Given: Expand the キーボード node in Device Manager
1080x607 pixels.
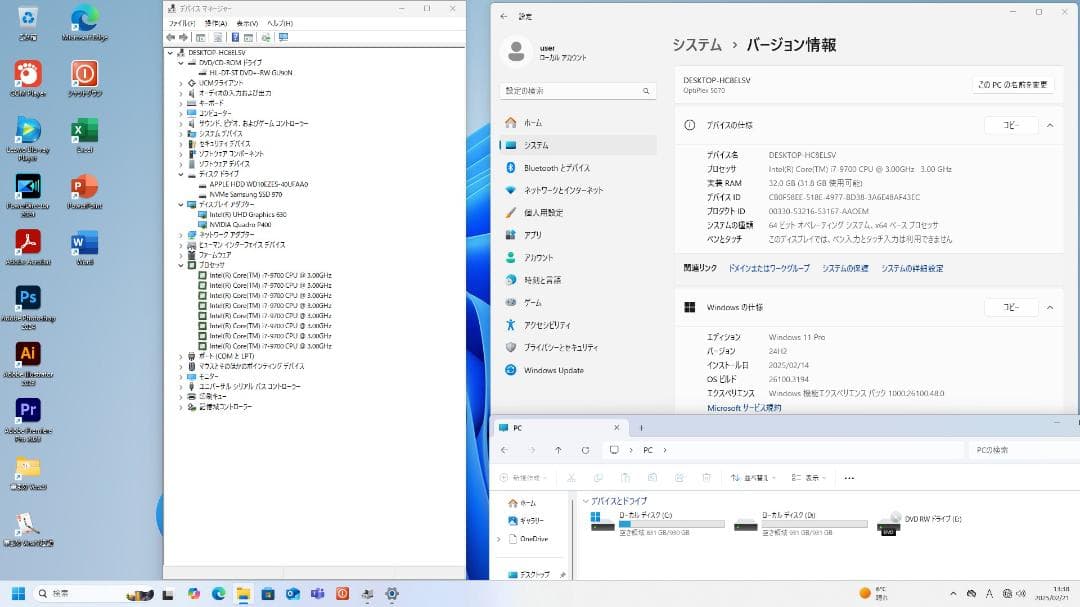Looking at the screenshot, I should click(x=183, y=103).
